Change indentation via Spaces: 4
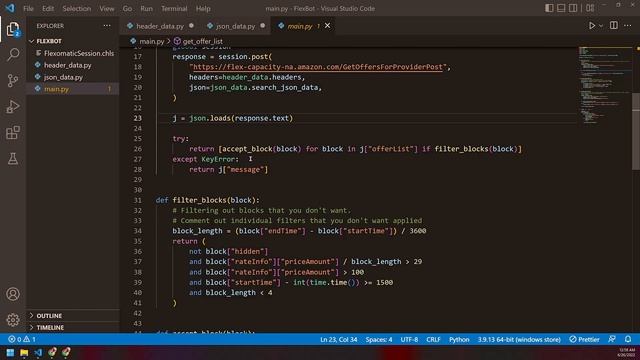 point(379,339)
